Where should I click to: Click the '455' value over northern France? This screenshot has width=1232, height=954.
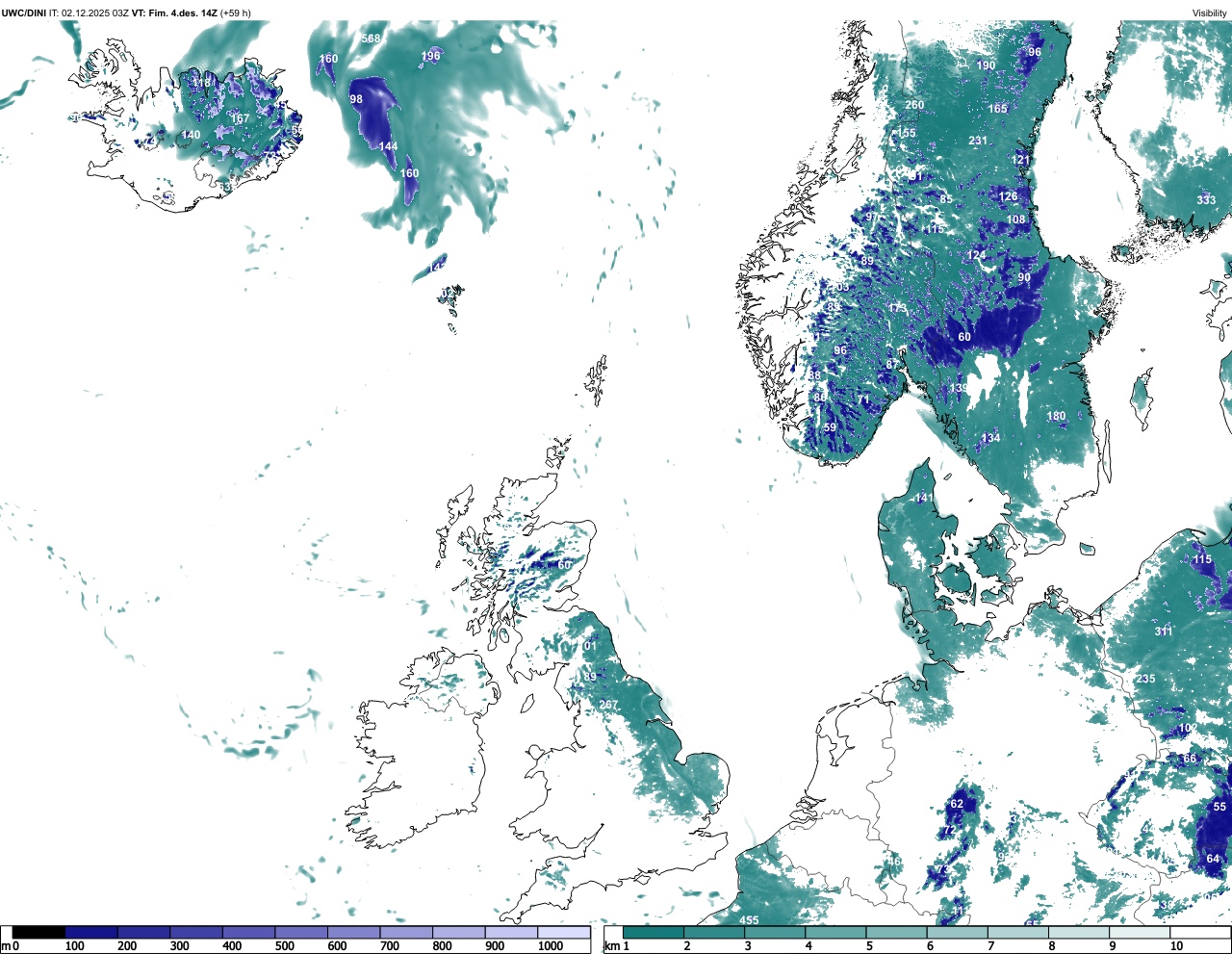pyautogui.click(x=749, y=920)
